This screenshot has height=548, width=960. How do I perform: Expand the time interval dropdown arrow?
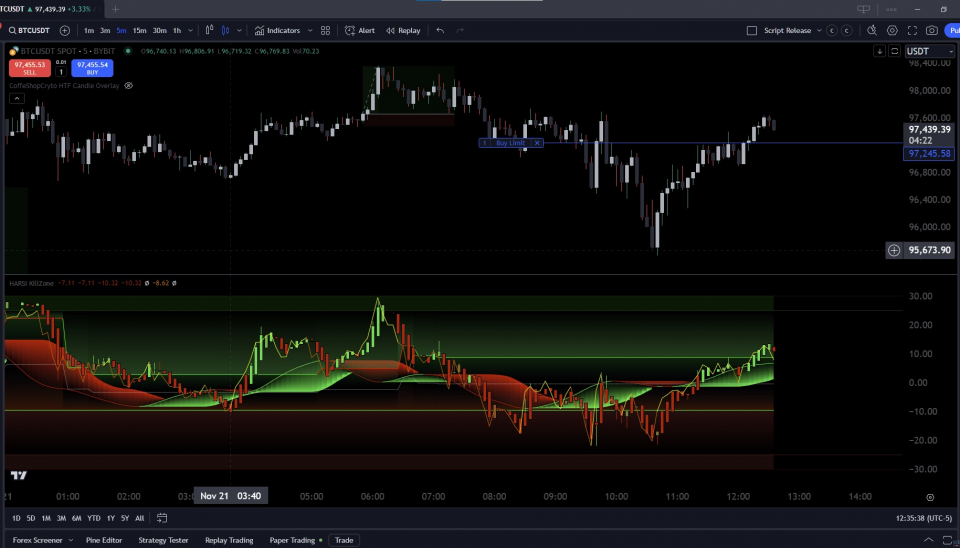[190, 30]
